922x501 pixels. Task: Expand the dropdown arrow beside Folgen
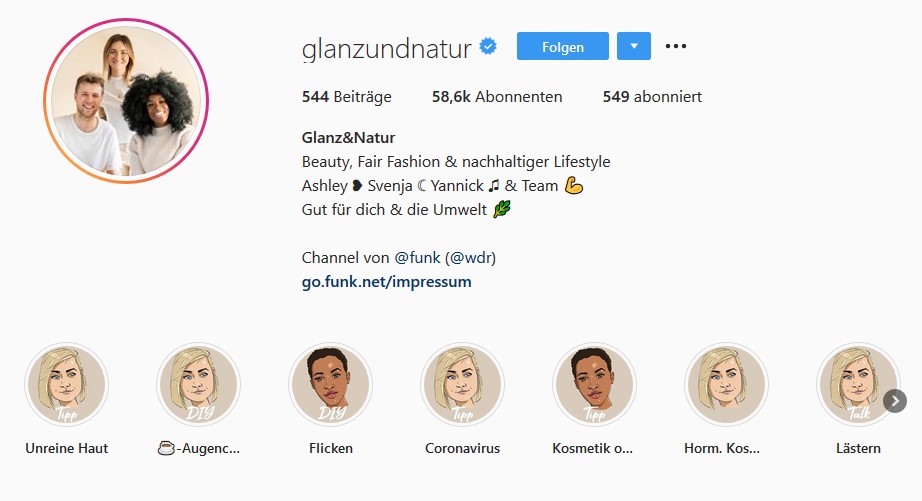point(634,46)
